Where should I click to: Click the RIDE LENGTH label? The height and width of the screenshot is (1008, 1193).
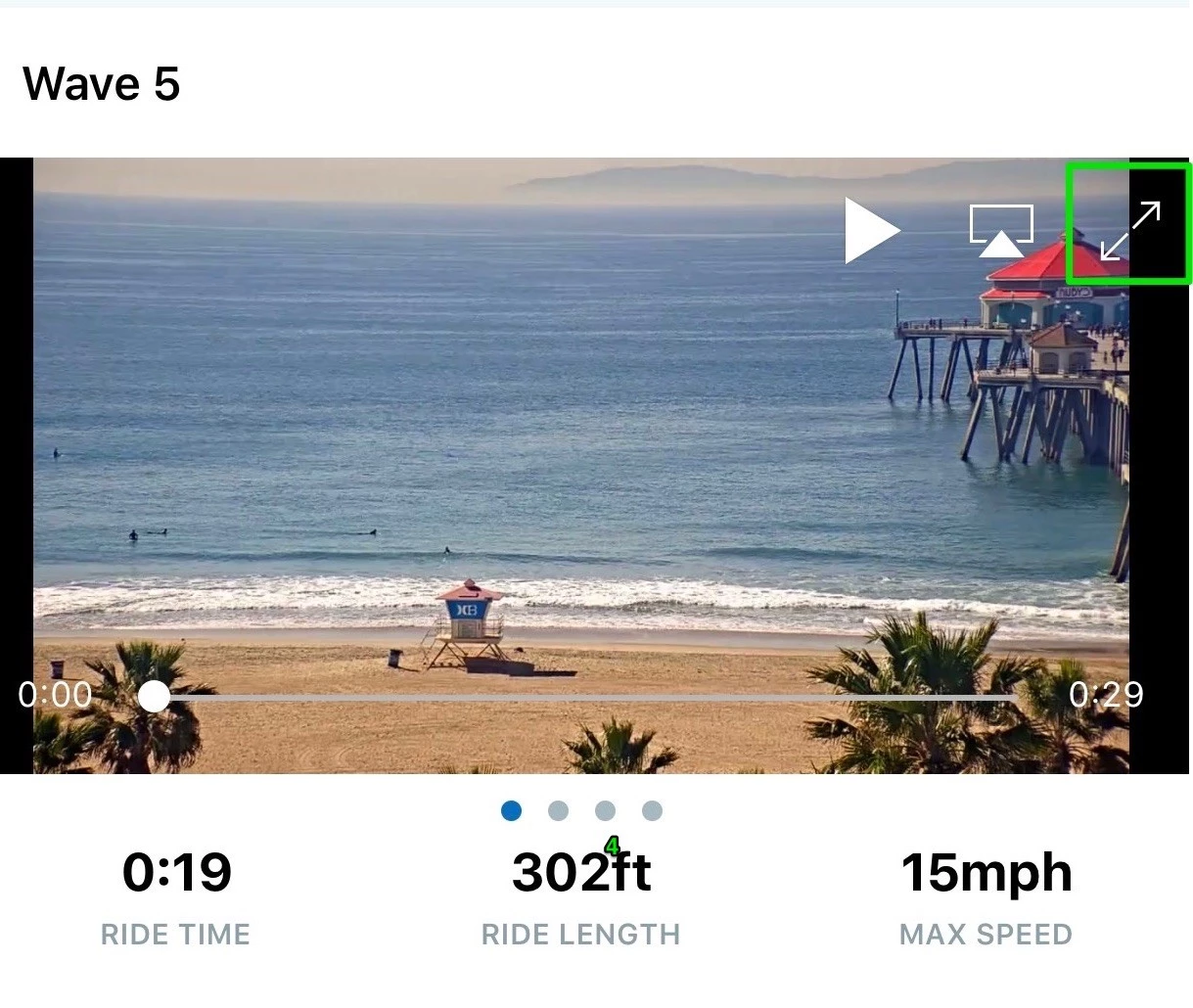(580, 935)
